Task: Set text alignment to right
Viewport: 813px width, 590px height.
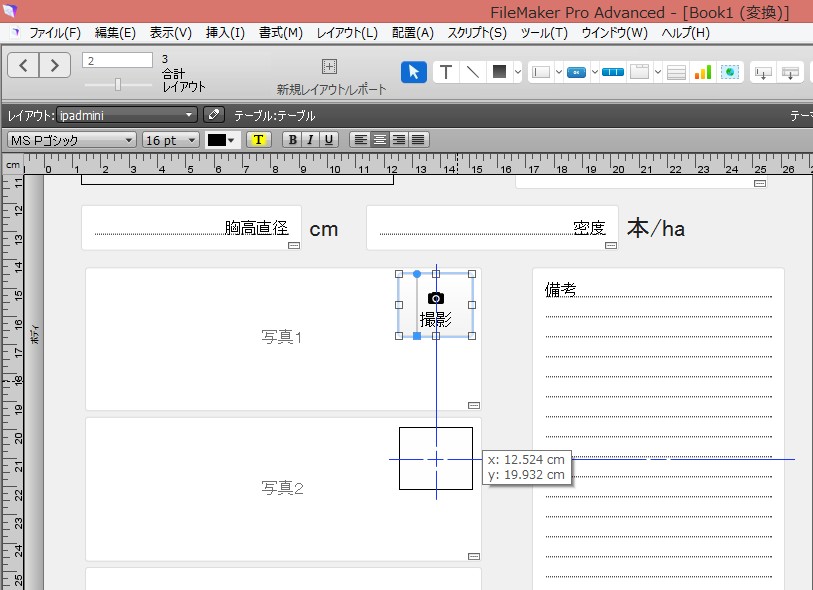Action: click(398, 140)
